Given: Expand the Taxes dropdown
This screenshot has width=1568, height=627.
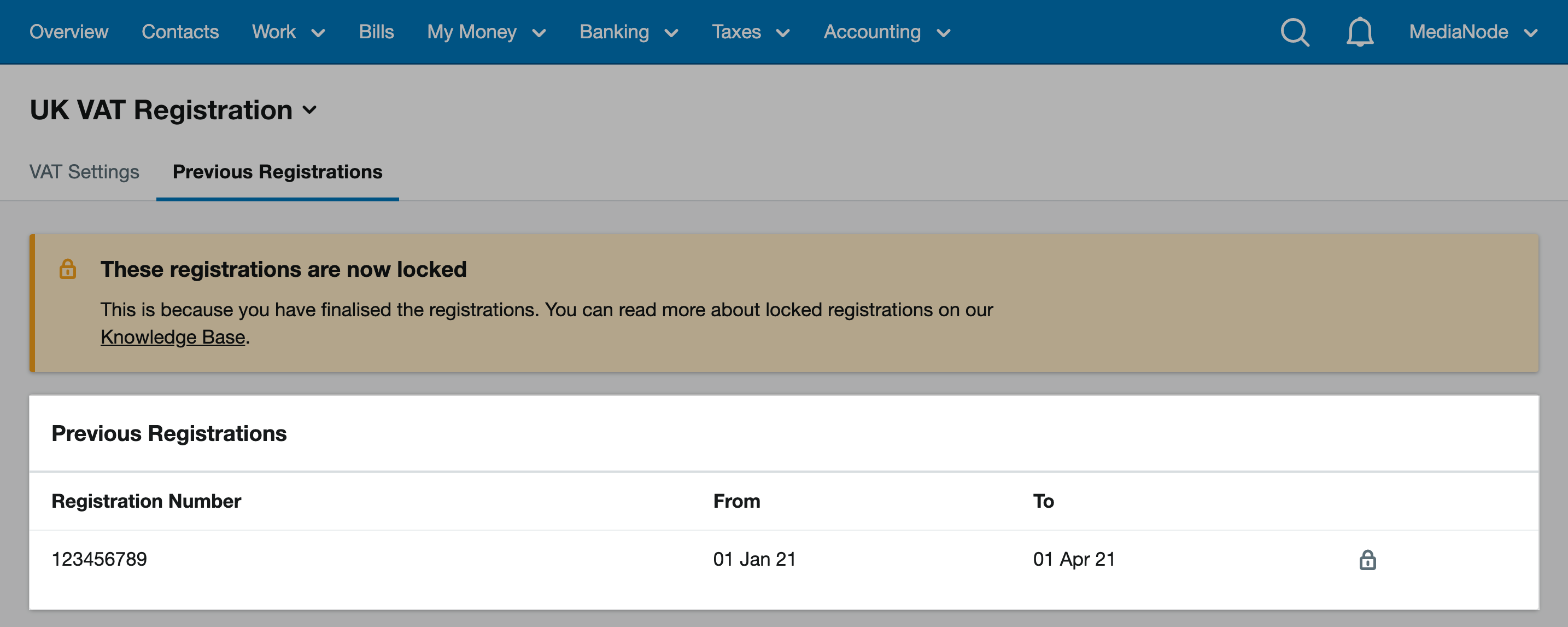Looking at the screenshot, I should click(751, 32).
